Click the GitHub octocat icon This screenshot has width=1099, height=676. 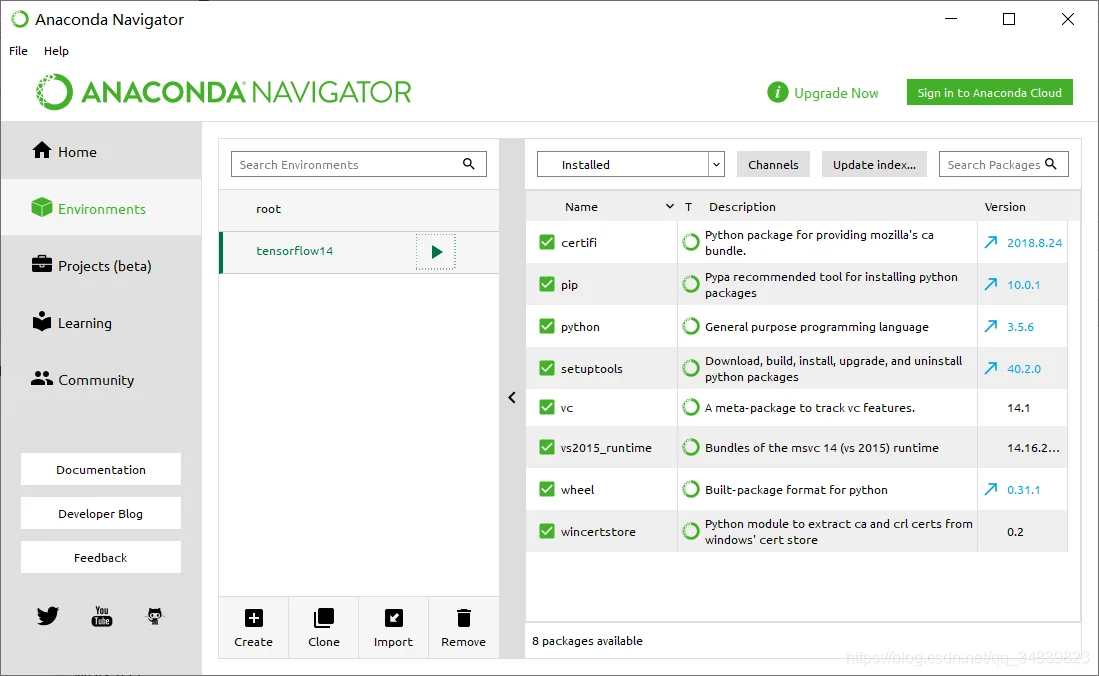154,616
